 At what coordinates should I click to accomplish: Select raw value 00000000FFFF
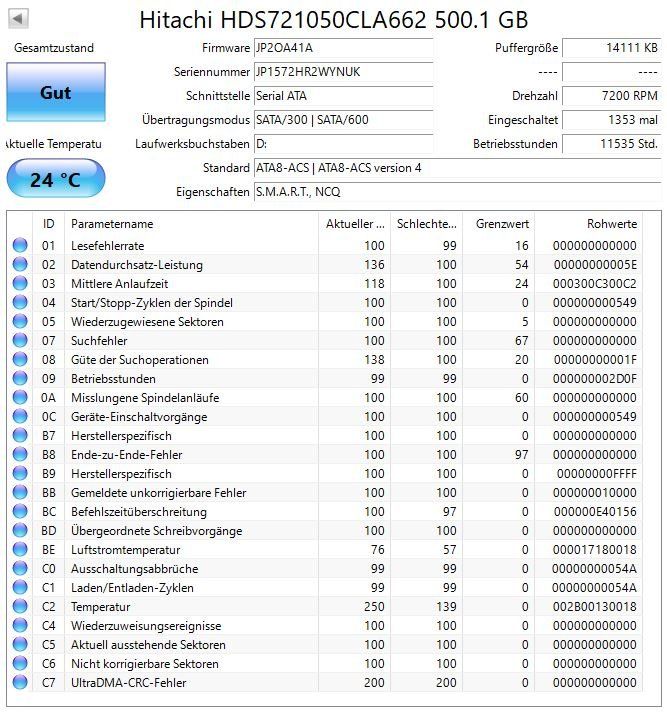[597, 474]
